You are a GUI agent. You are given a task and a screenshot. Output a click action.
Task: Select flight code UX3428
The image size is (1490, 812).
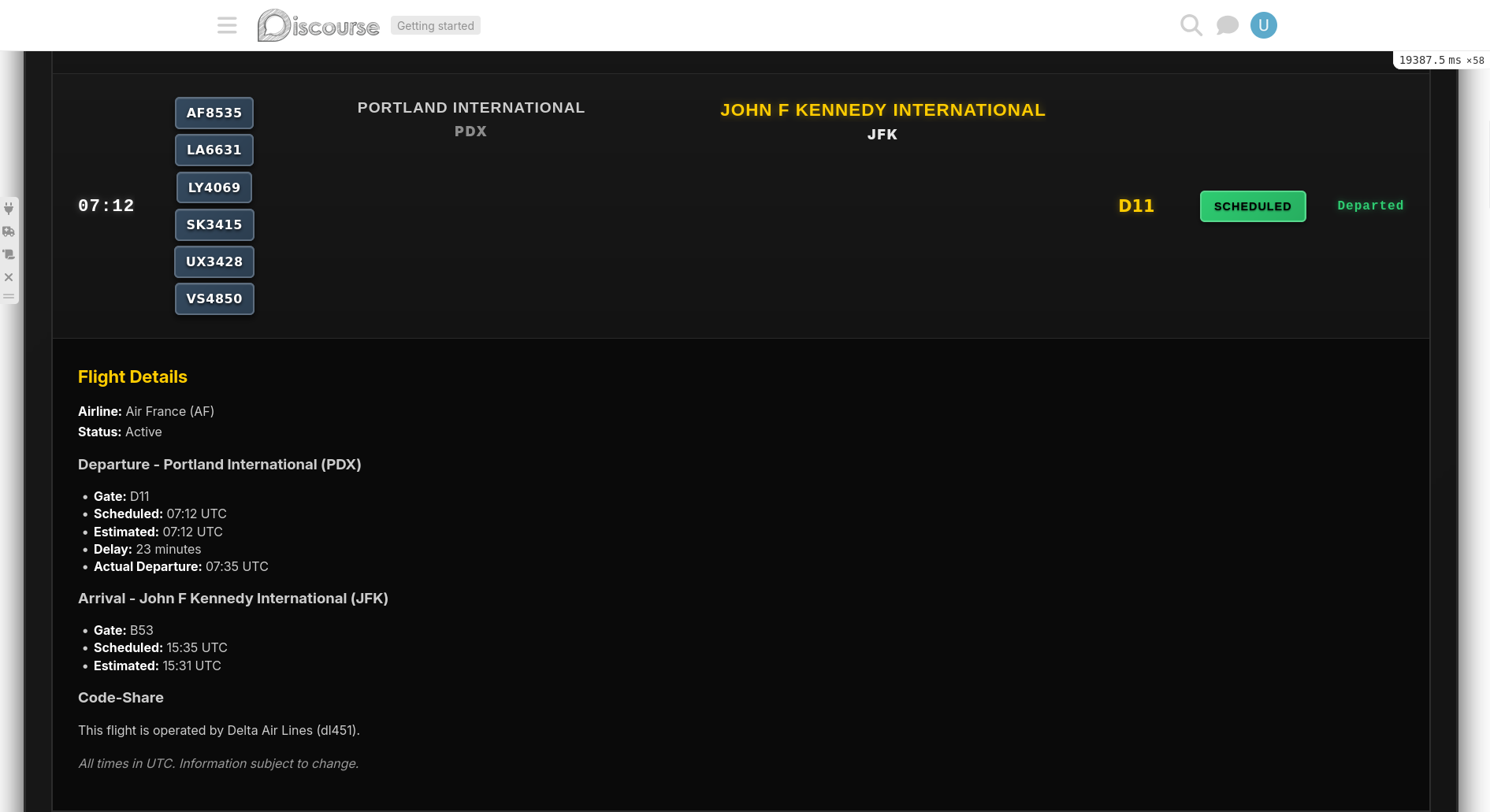coord(214,261)
